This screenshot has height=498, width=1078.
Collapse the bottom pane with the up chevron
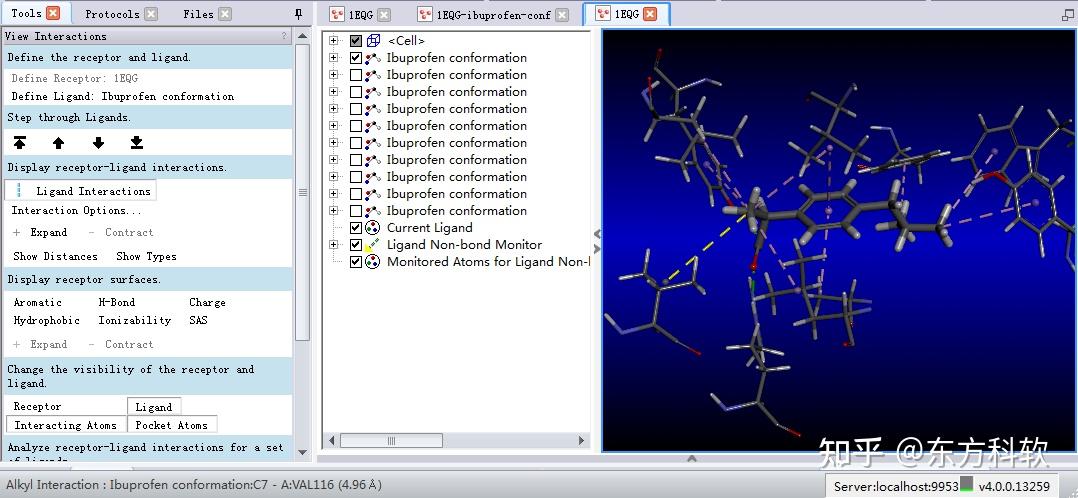coord(692,458)
